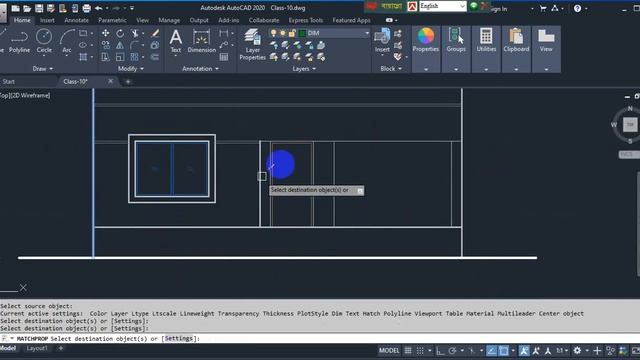Select the Polyline tool

click(19, 42)
